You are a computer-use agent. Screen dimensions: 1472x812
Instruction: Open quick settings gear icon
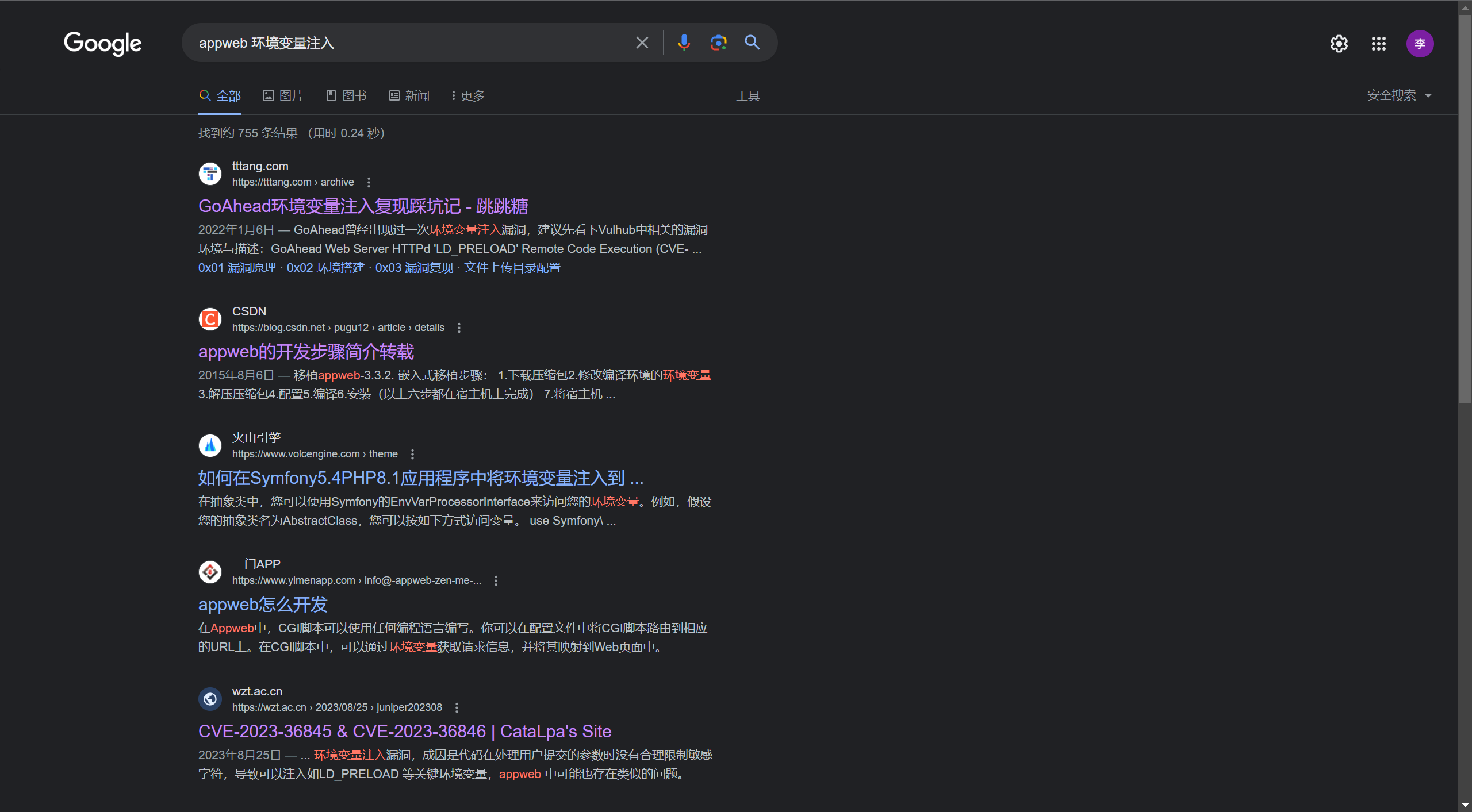click(1339, 44)
